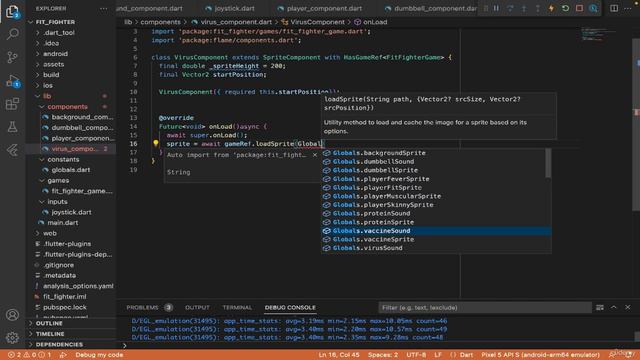
Task: Open globals.dart in explorer
Action: (x=71, y=170)
